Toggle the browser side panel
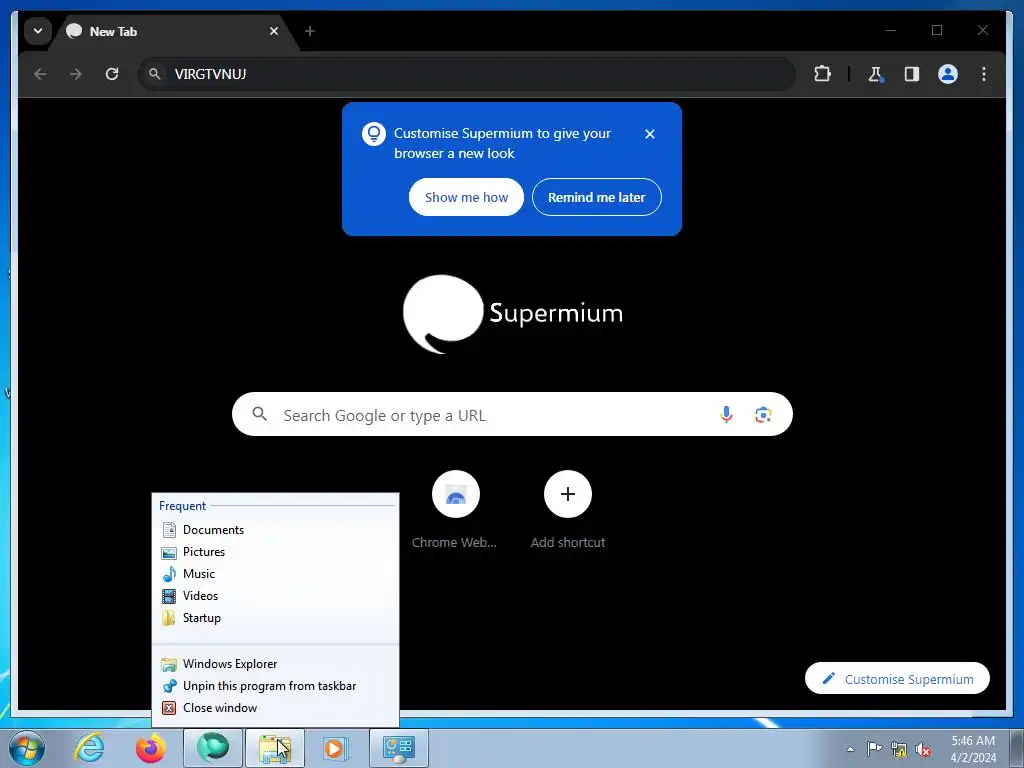The width and height of the screenshot is (1024, 768). click(912, 74)
